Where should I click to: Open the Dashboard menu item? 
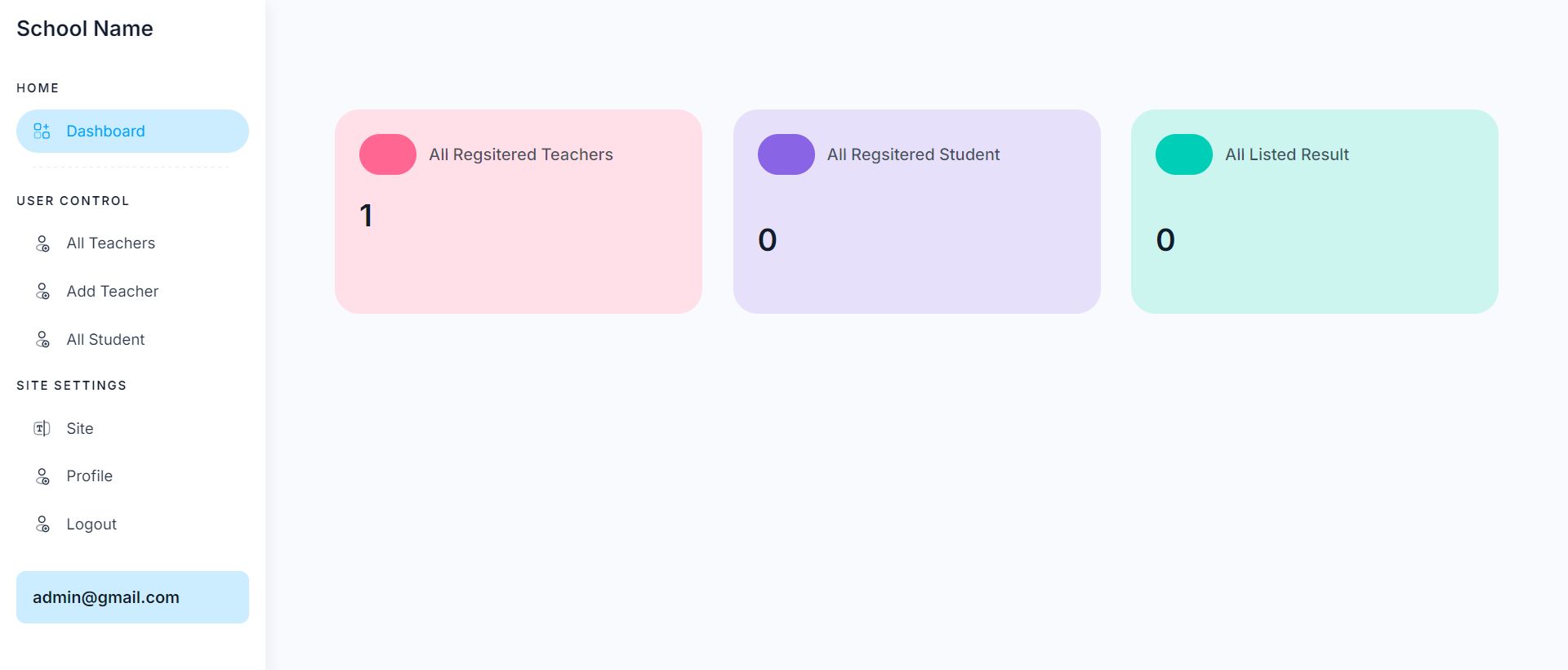coord(105,132)
